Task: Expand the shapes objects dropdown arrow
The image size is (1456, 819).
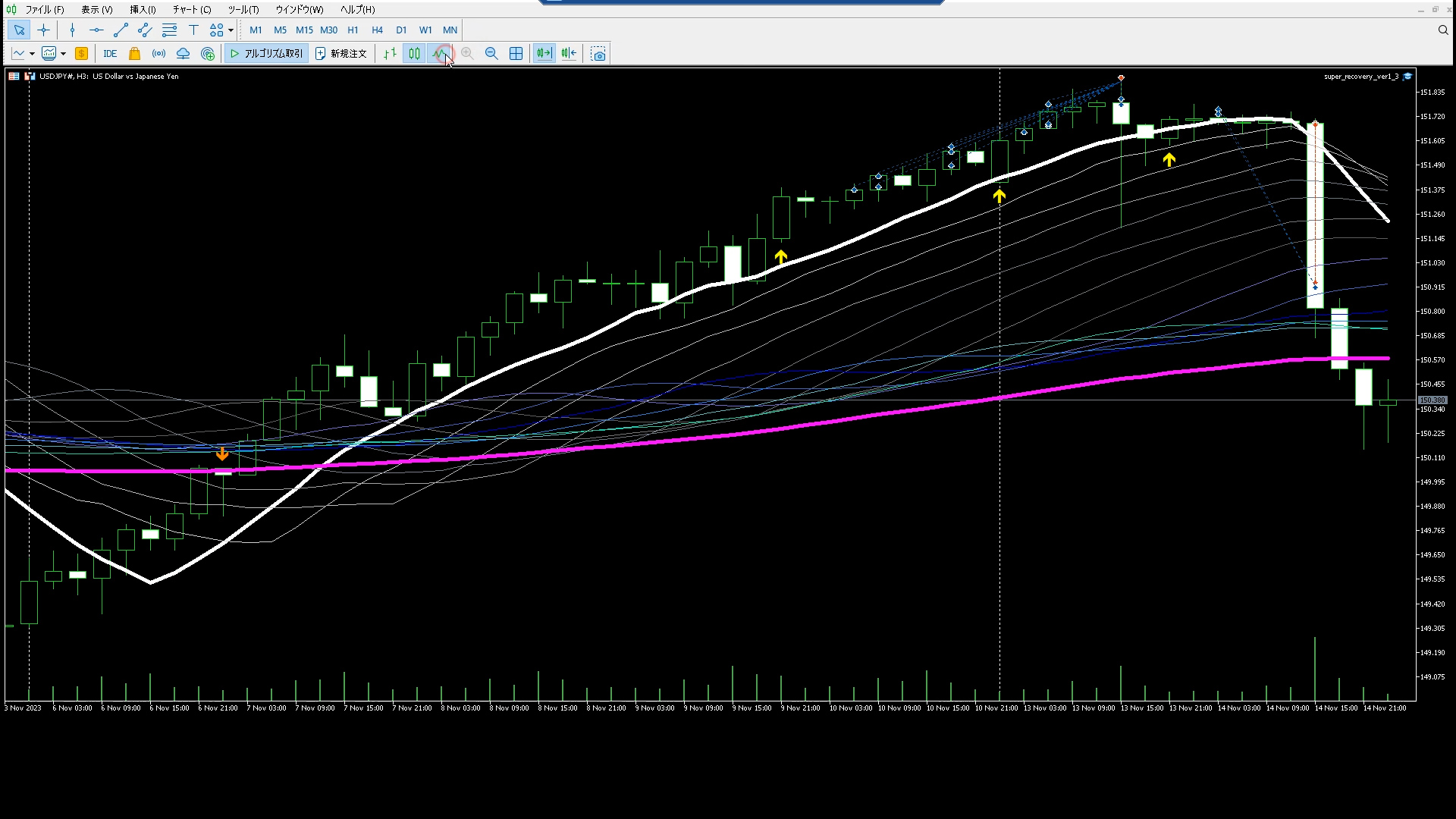Action: (231, 30)
